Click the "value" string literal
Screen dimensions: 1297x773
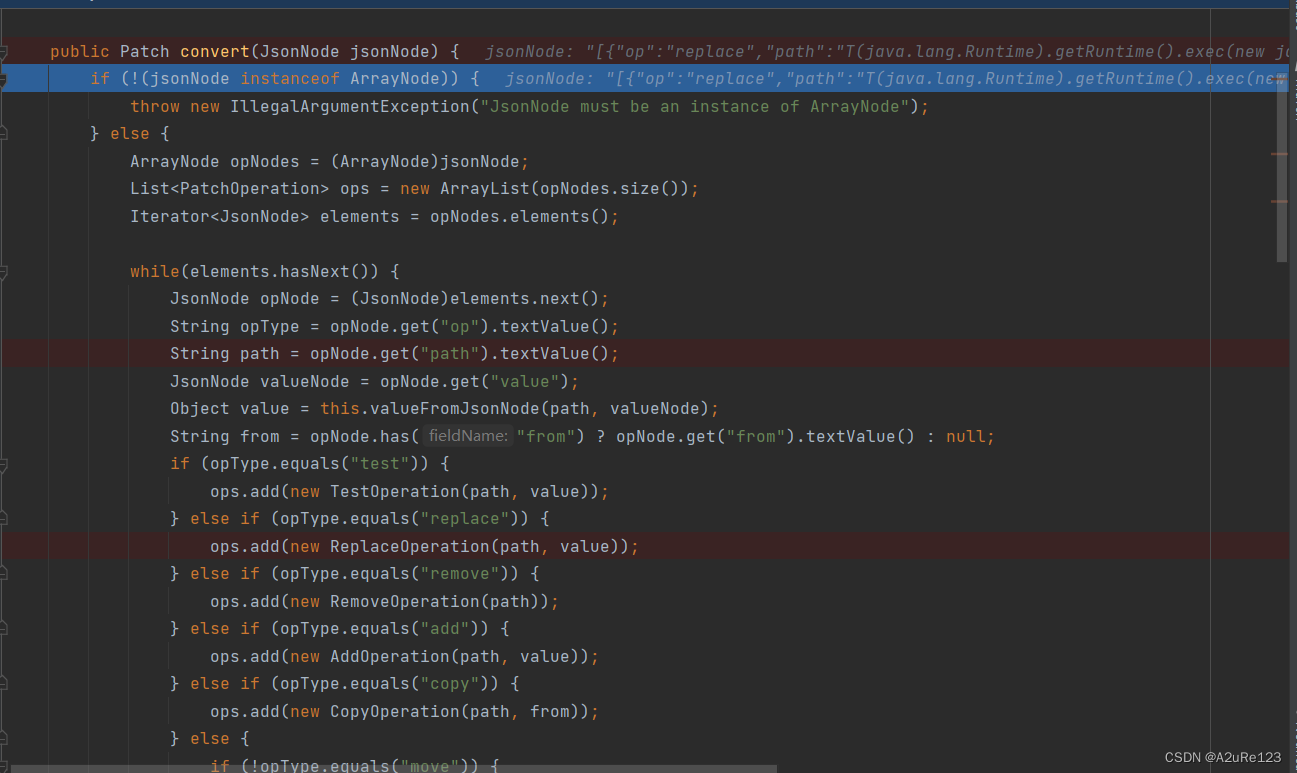(x=525, y=381)
